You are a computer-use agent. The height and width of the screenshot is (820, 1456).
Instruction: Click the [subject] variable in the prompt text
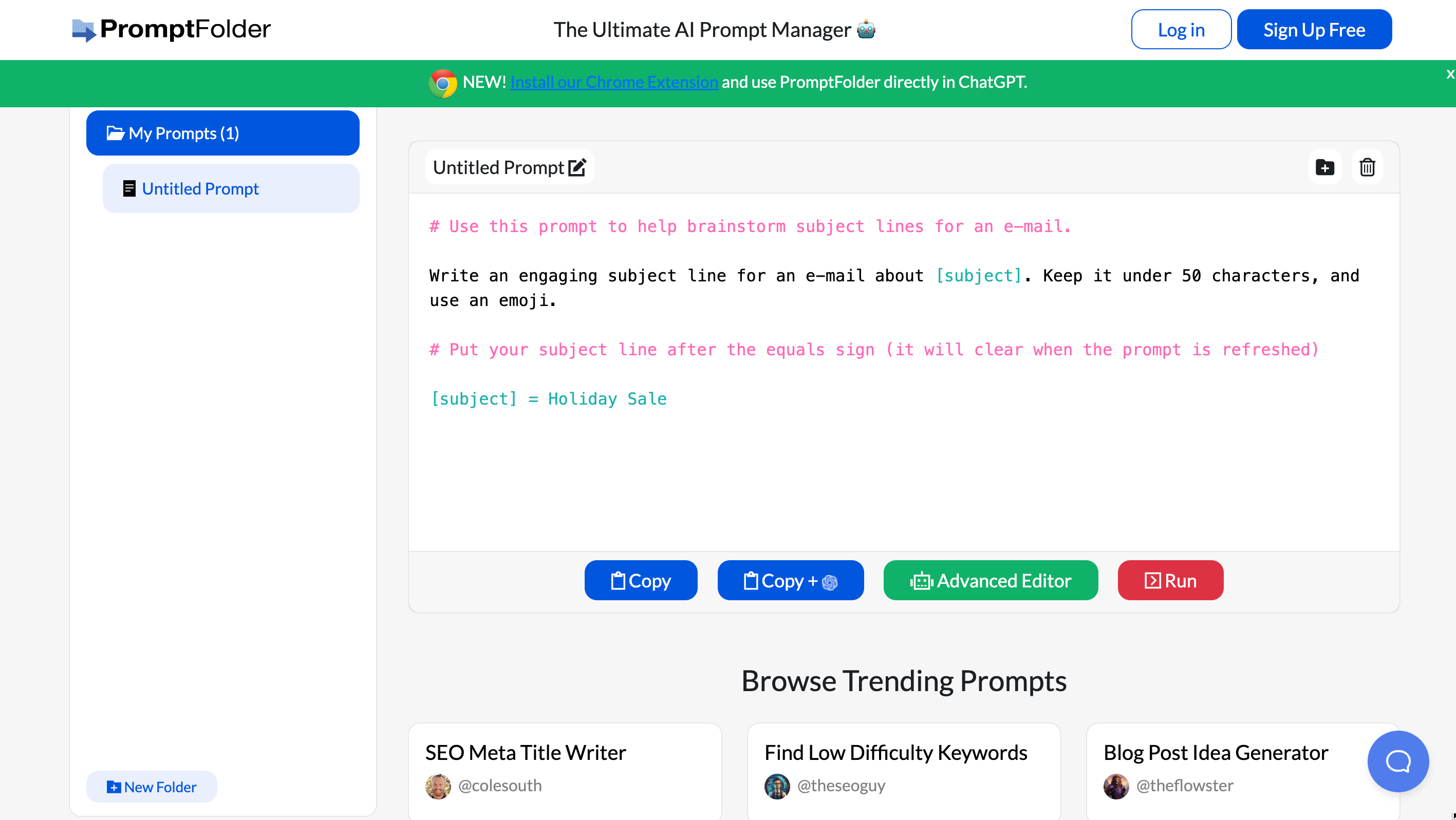980,276
